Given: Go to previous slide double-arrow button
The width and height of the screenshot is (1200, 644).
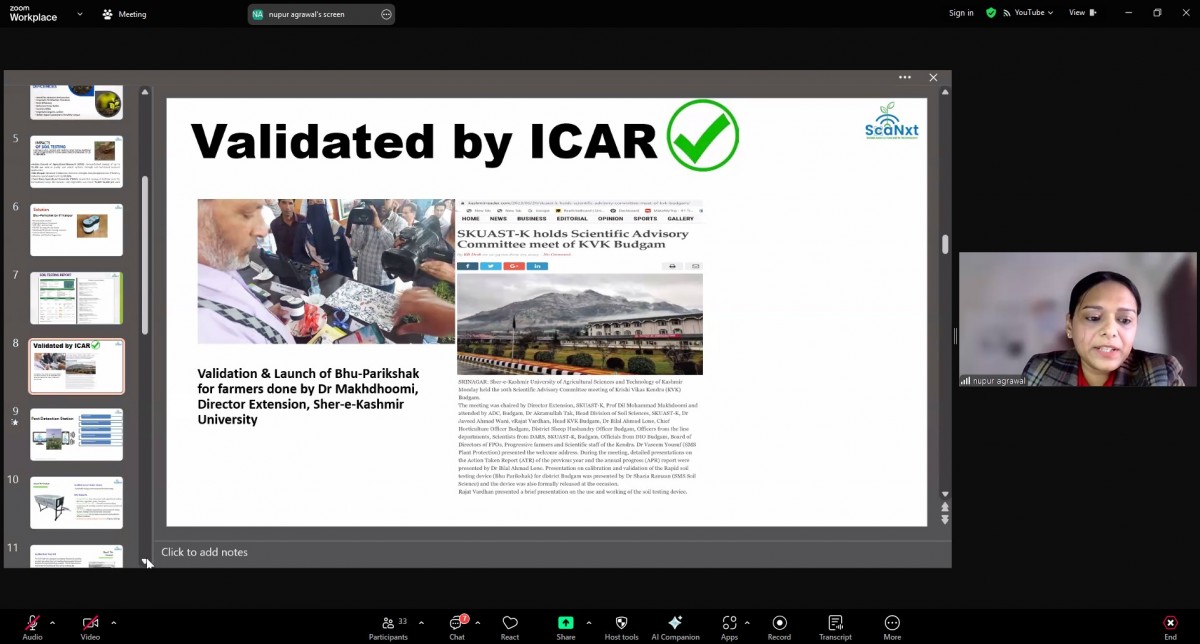Looking at the screenshot, I should (x=945, y=507).
